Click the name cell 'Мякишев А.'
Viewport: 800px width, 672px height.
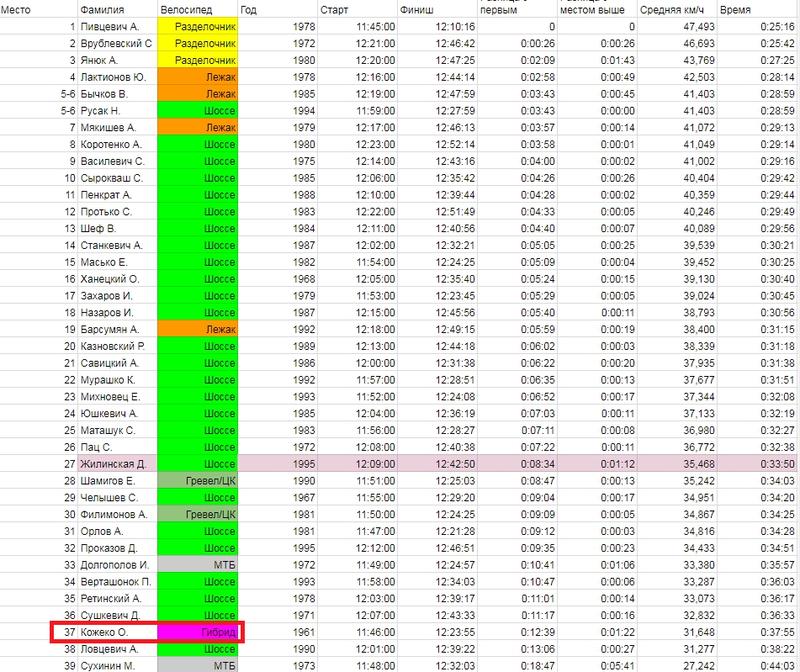[x=118, y=128]
